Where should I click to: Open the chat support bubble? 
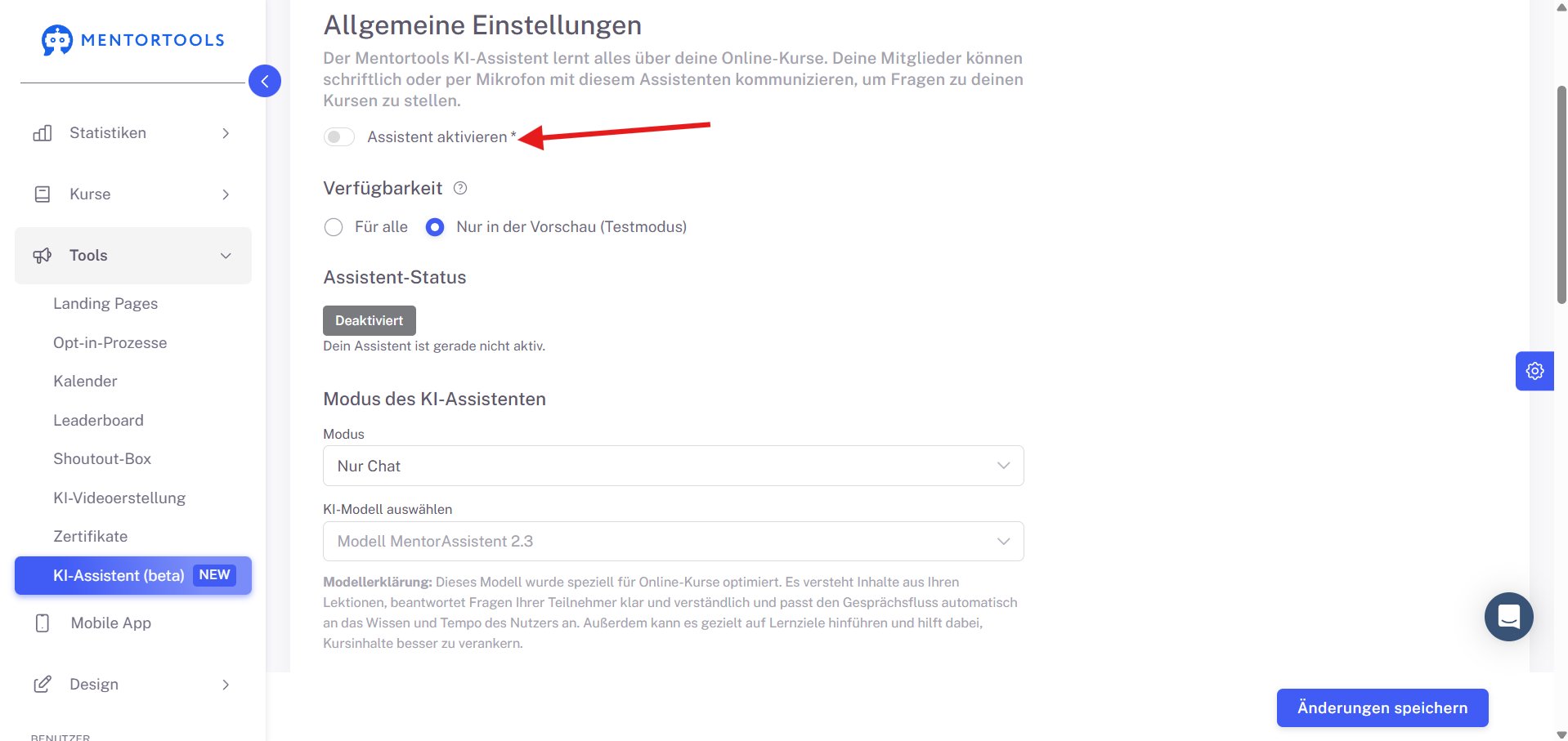1508,617
